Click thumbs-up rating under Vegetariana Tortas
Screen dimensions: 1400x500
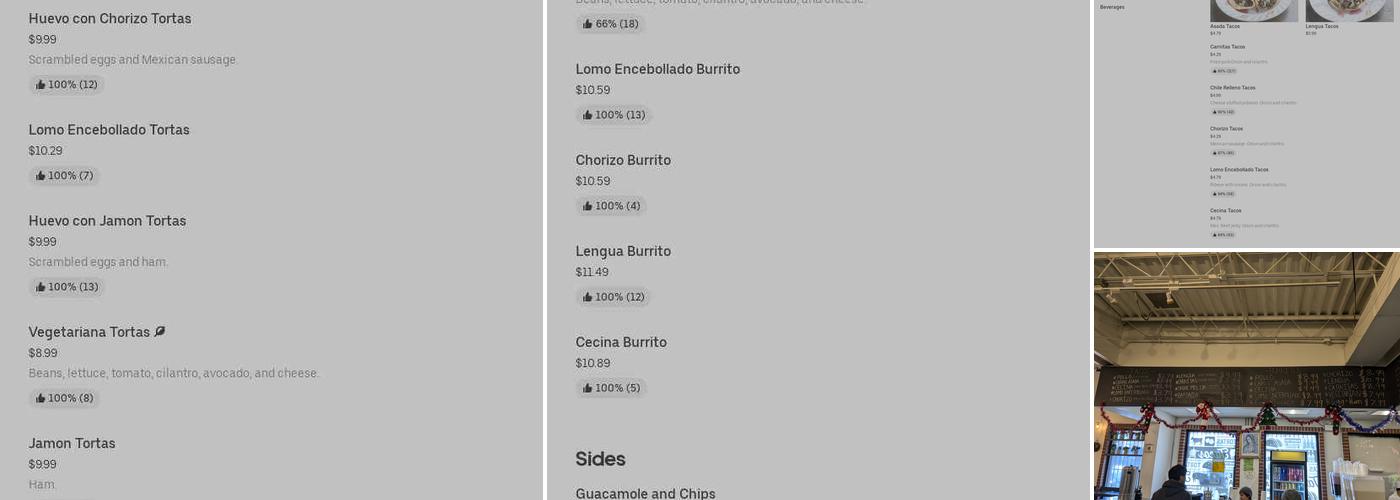64,398
